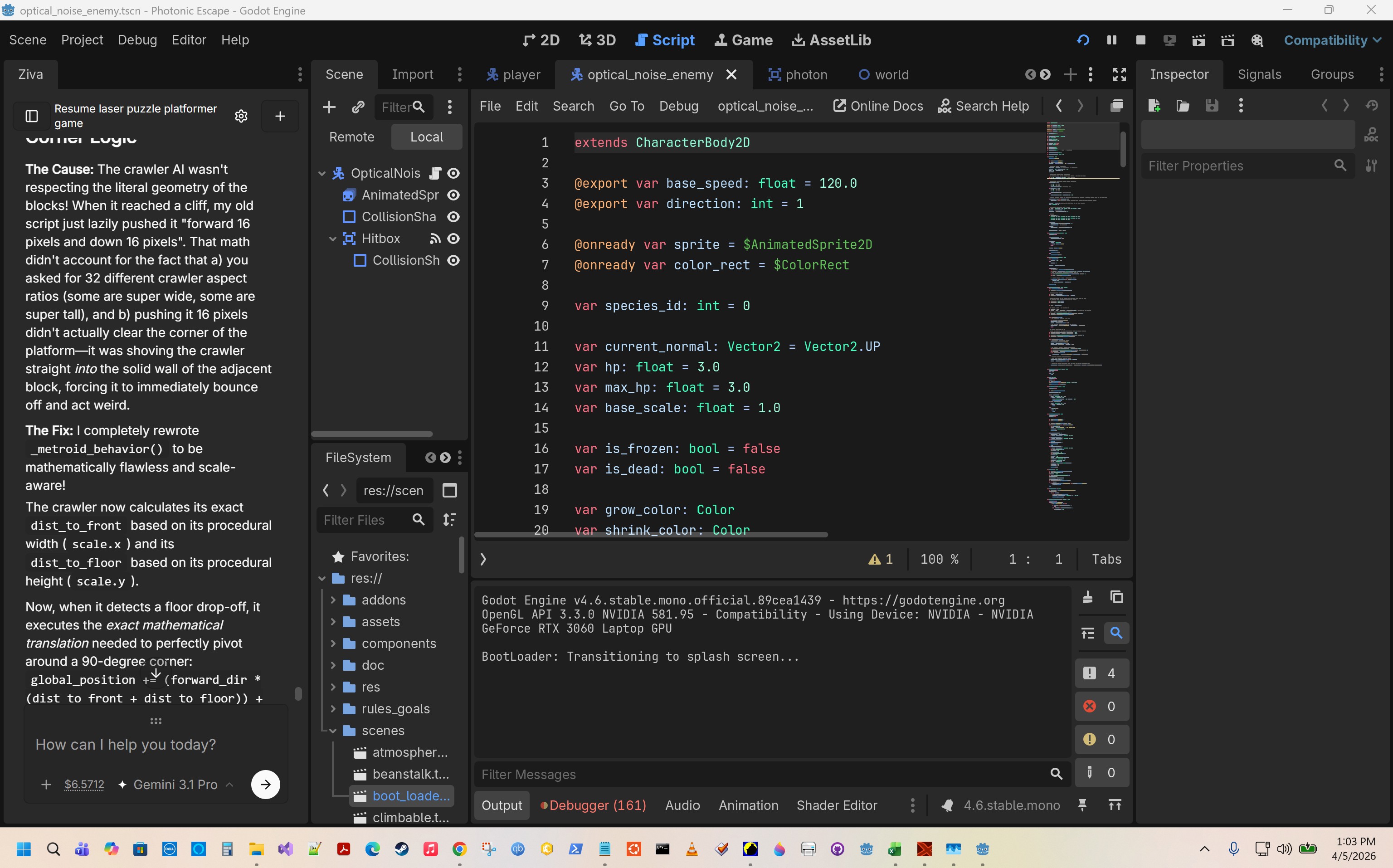Image resolution: width=1393 pixels, height=868 pixels.
Task: Open script attached to OpticalNoise node
Action: pos(435,173)
